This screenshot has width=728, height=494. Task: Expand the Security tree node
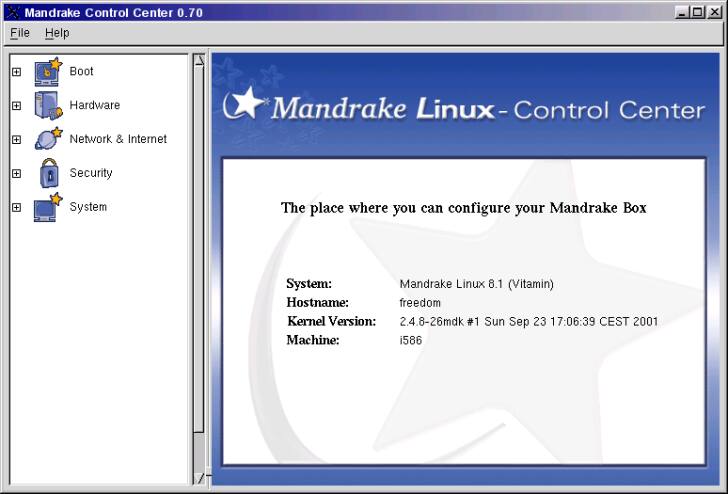[16, 173]
